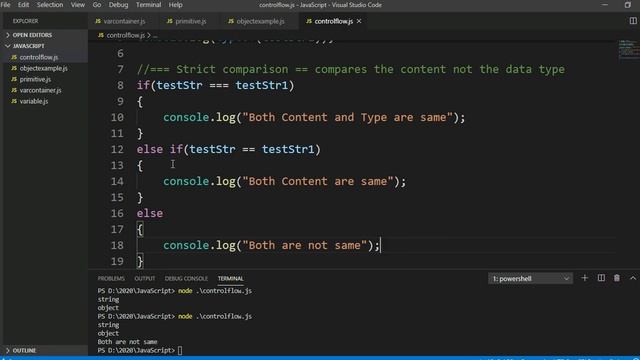640x360 pixels.
Task: Click the JS icon beside variable.js
Action: [14, 101]
